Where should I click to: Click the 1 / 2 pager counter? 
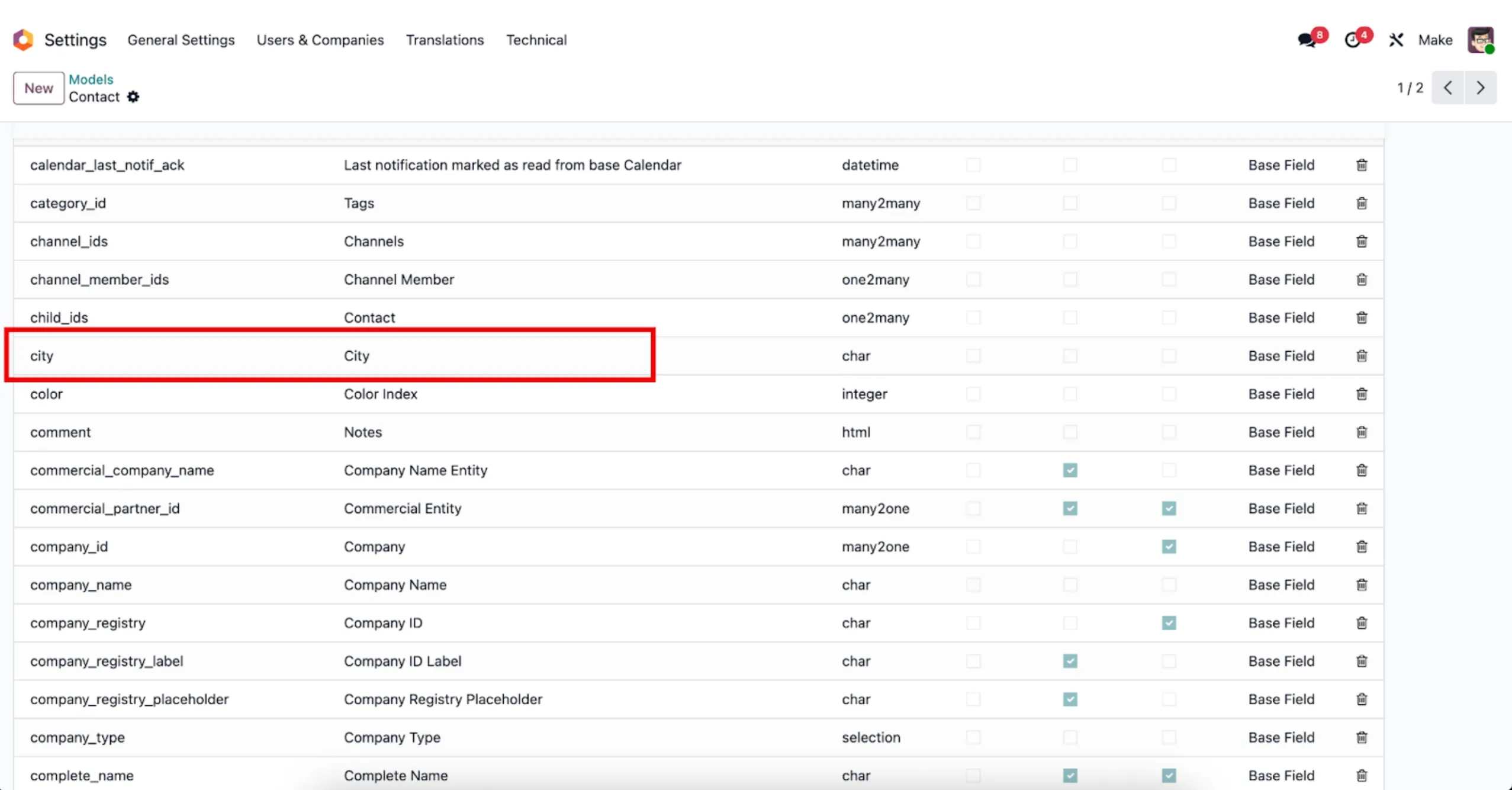coord(1410,88)
